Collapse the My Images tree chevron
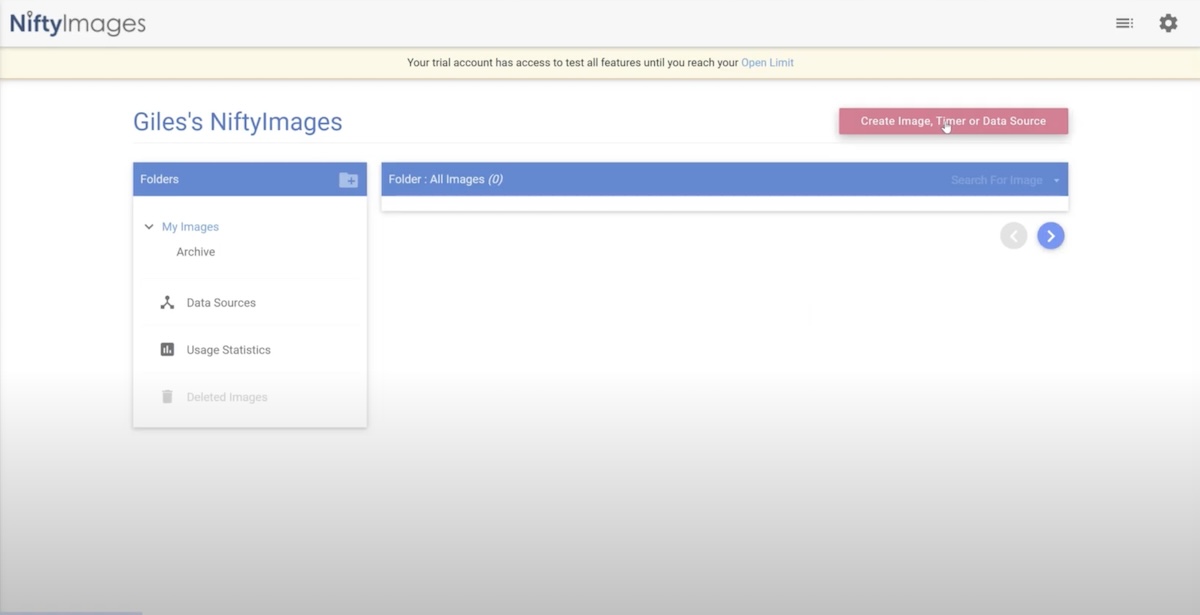Screen dimensions: 1200x615 [x=149, y=227]
